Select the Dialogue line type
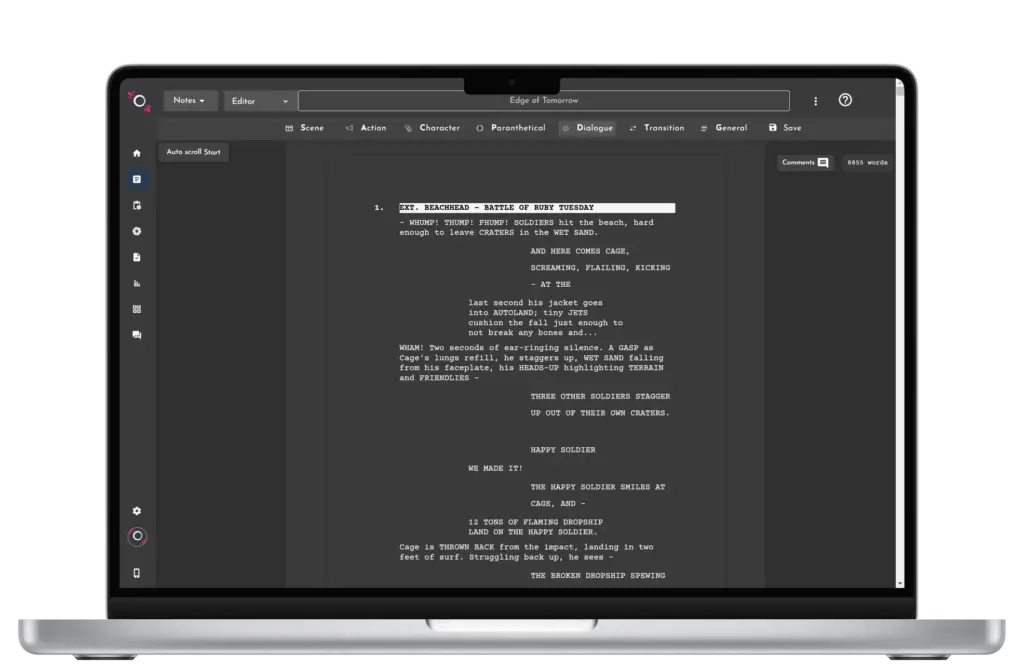 click(588, 128)
